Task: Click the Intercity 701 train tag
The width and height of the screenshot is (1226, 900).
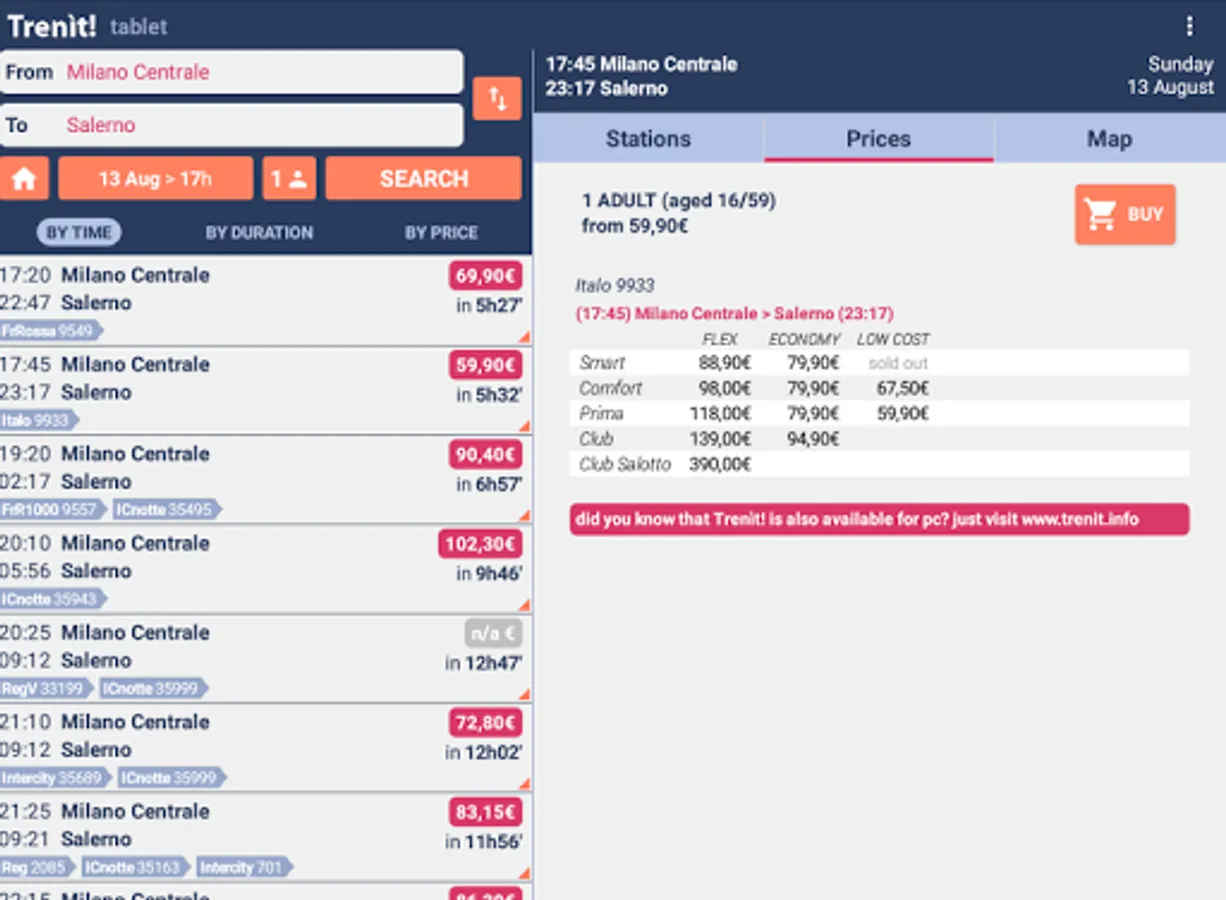Action: coord(244,867)
